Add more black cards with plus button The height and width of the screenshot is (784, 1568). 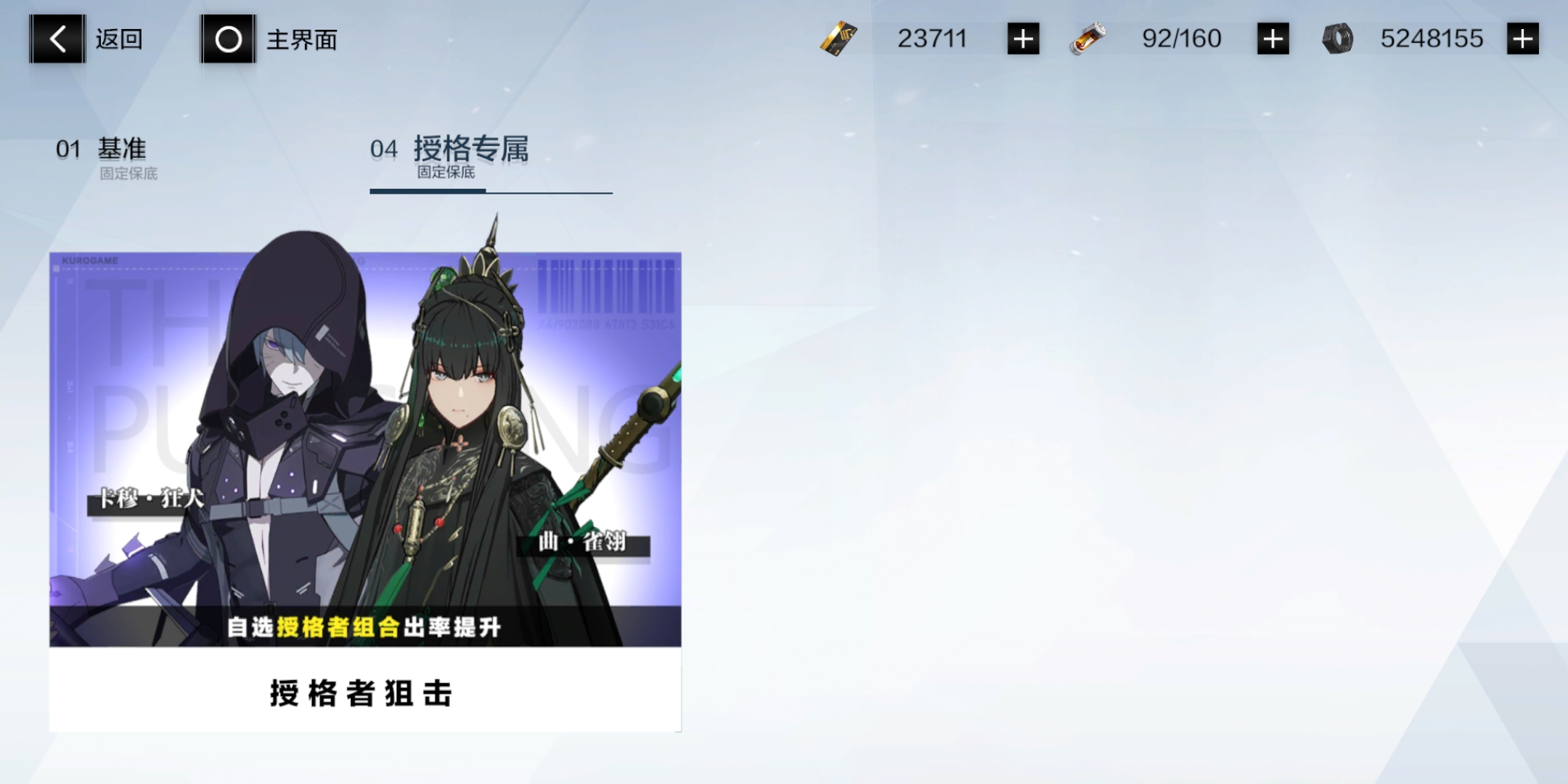pyautogui.click(x=1023, y=38)
